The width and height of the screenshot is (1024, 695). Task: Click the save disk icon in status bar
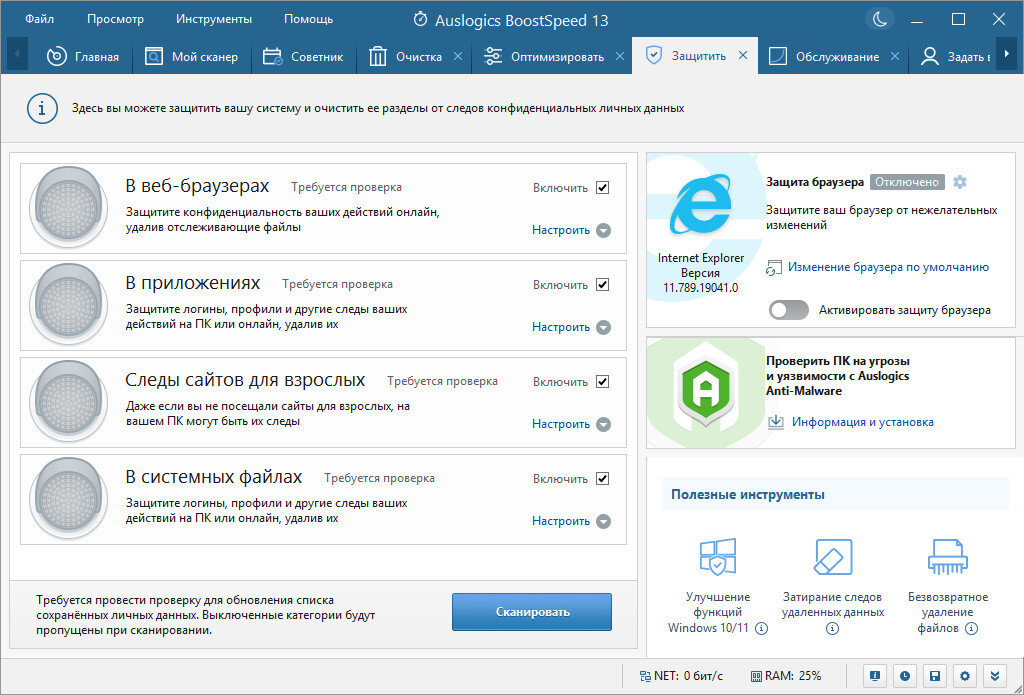click(935, 676)
